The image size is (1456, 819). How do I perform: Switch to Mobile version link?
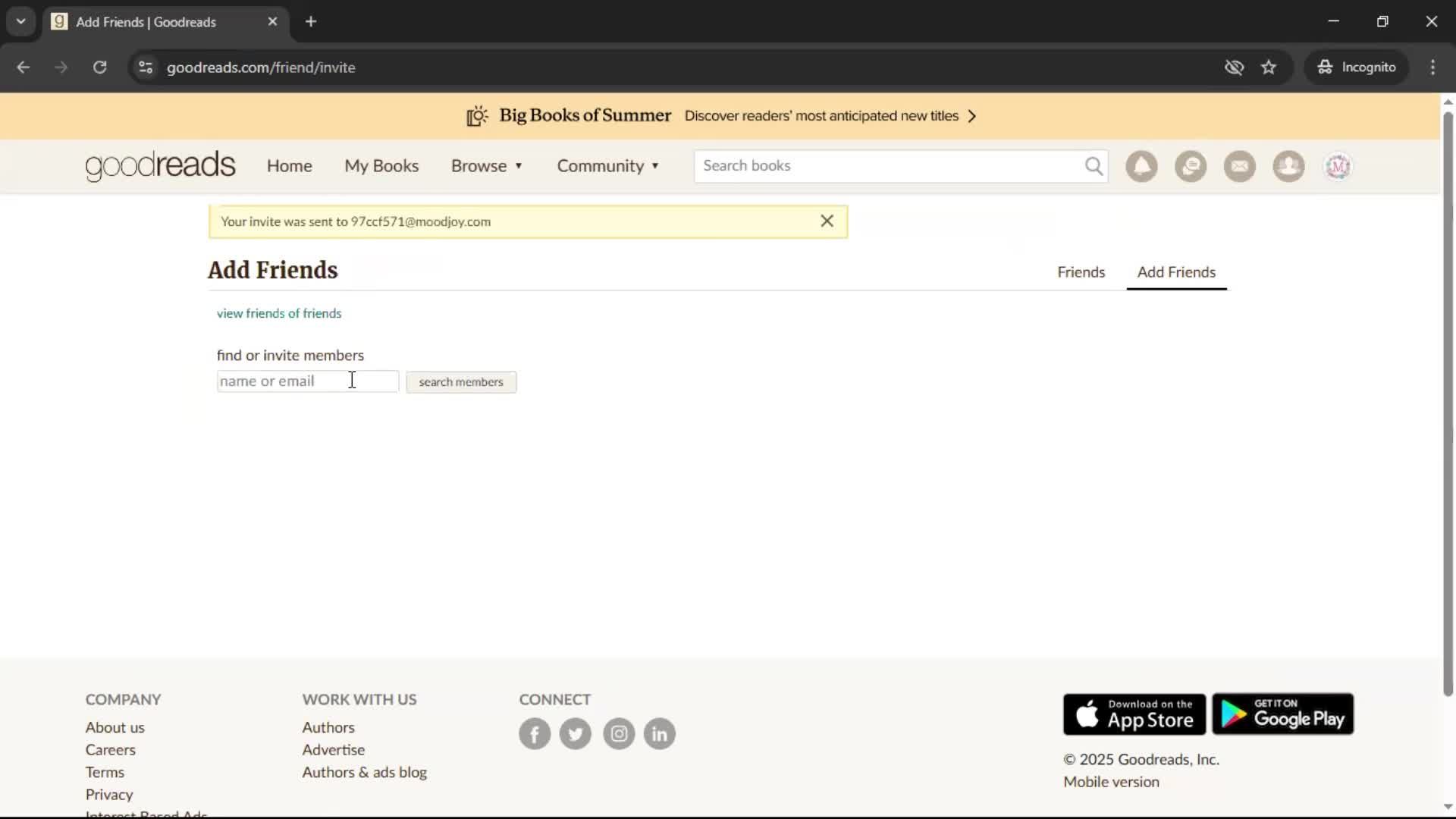pyautogui.click(x=1111, y=782)
